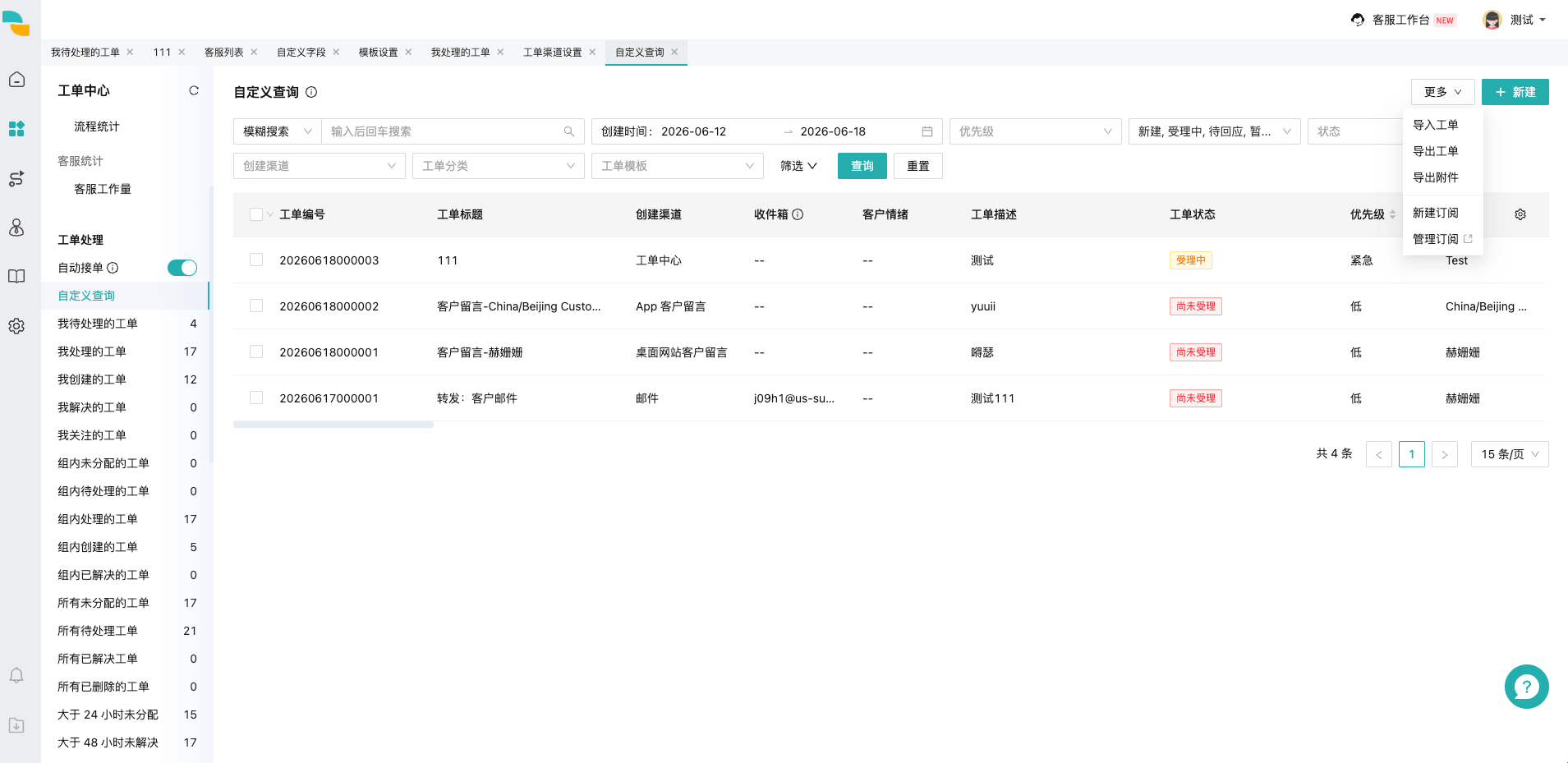Close the 客服列表 tab
Screen dimensions: 1568x763
(254, 52)
